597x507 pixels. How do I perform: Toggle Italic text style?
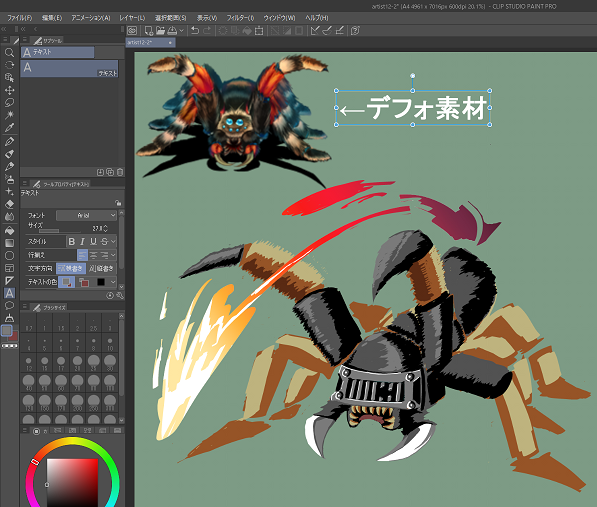click(x=82, y=241)
